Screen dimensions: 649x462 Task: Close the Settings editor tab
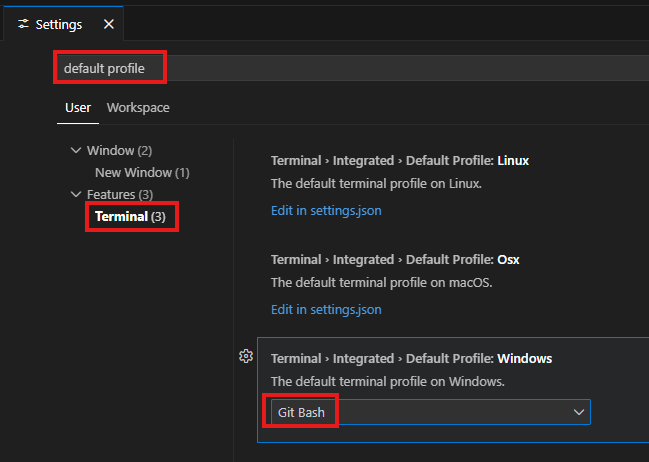(x=108, y=24)
